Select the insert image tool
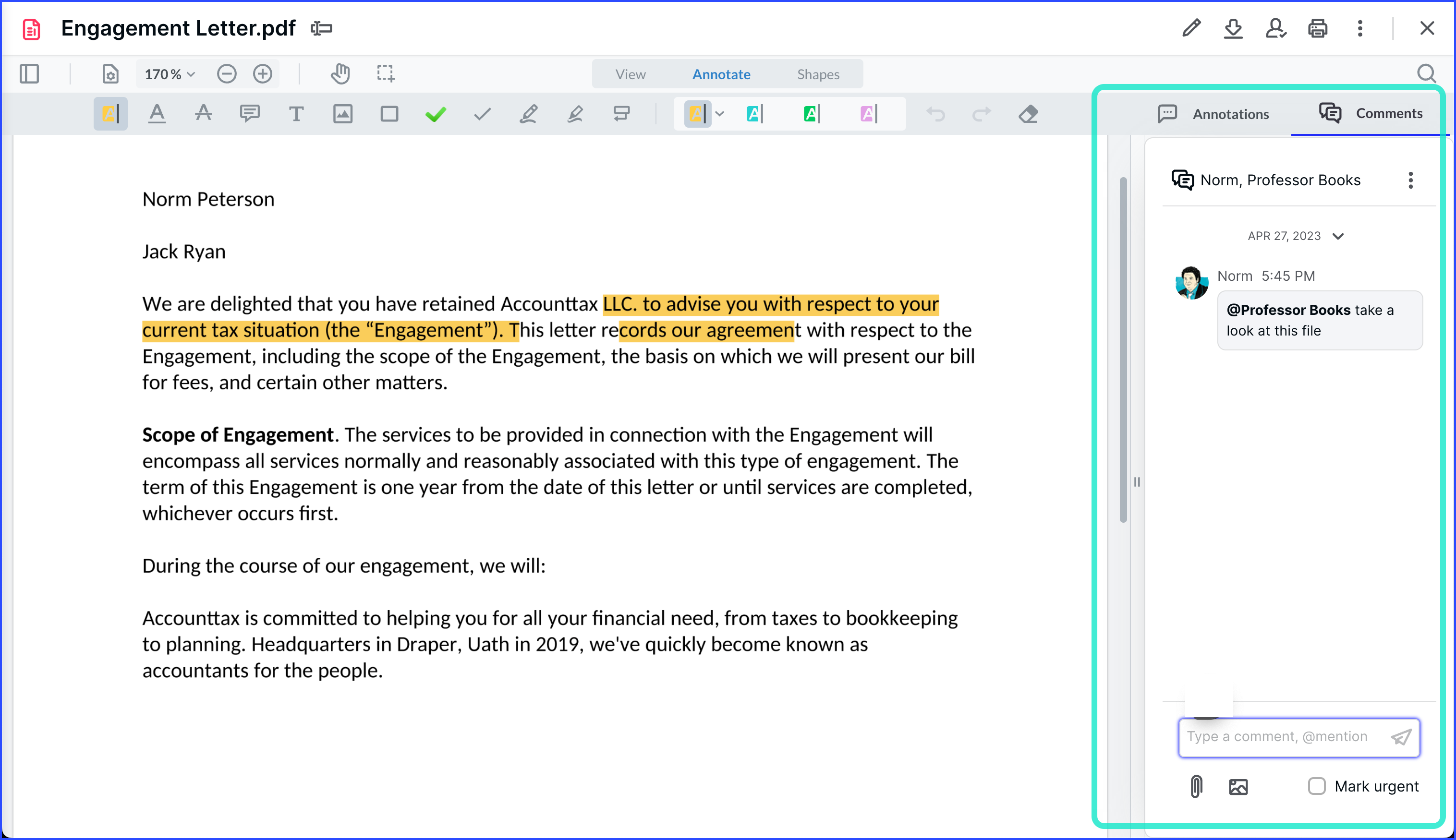The height and width of the screenshot is (840, 1456). coord(343,114)
